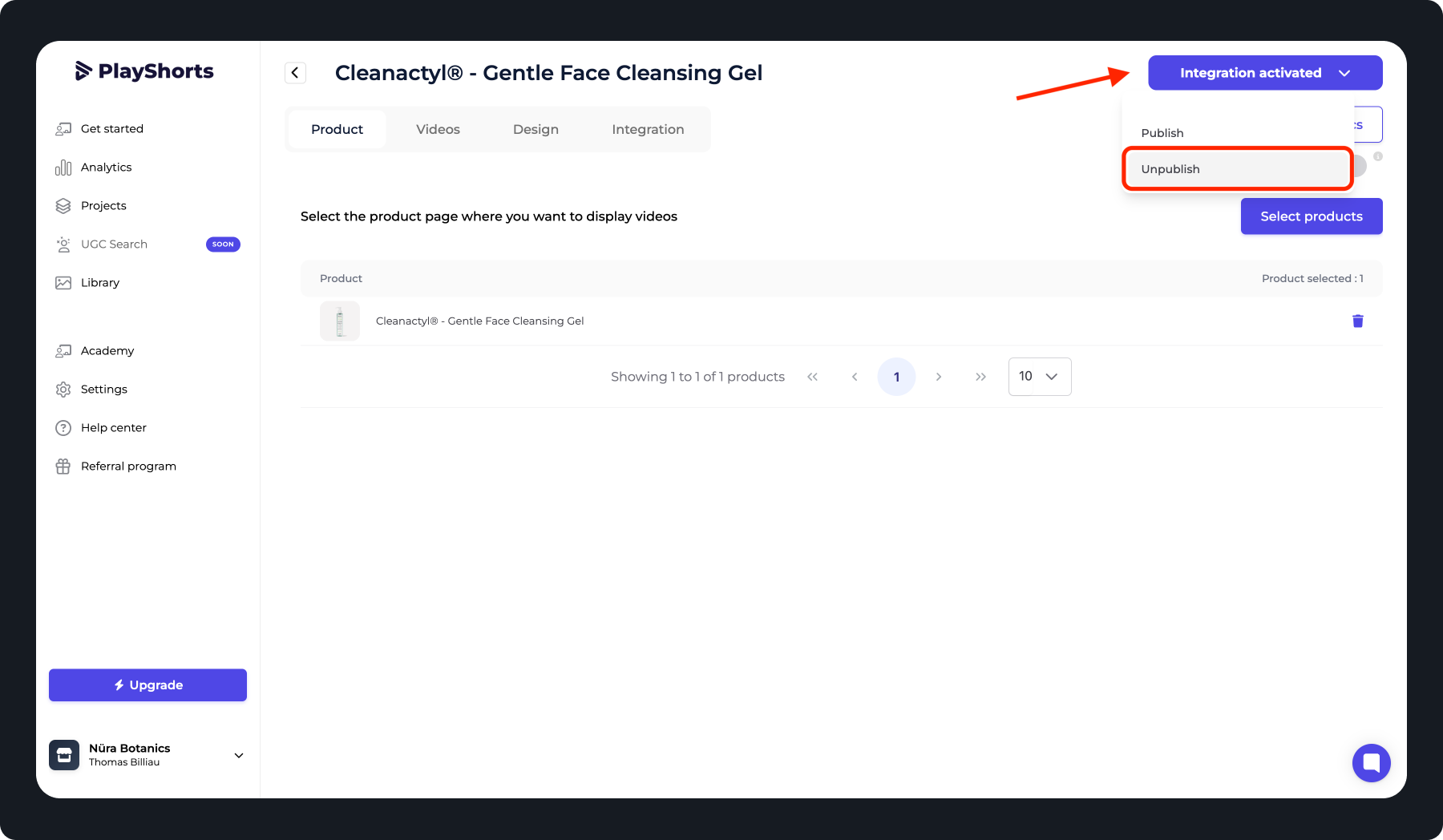
Task: Open UGC Search in the sidebar
Action: 102,244
